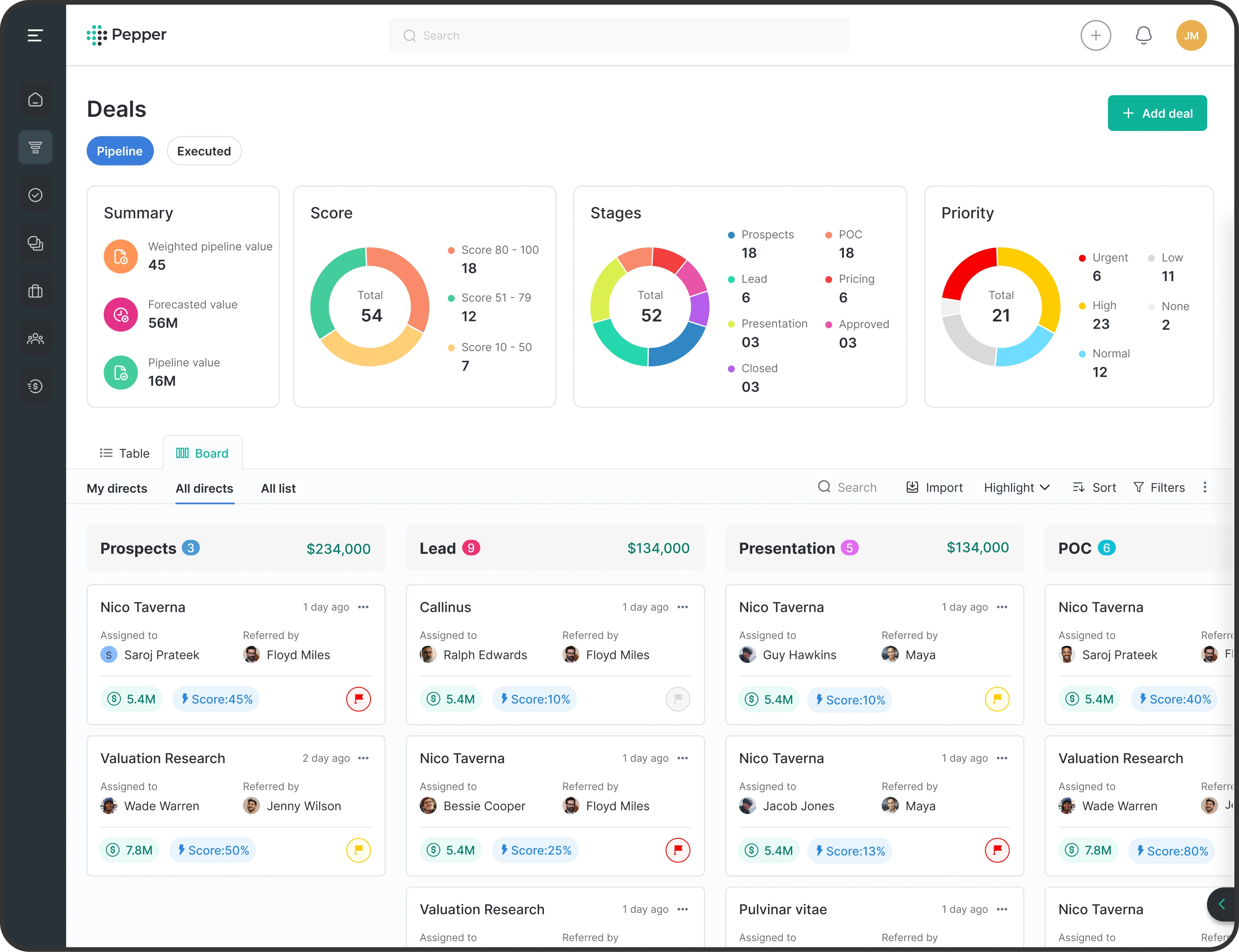Open the team people icon in sidebar

(x=35, y=339)
